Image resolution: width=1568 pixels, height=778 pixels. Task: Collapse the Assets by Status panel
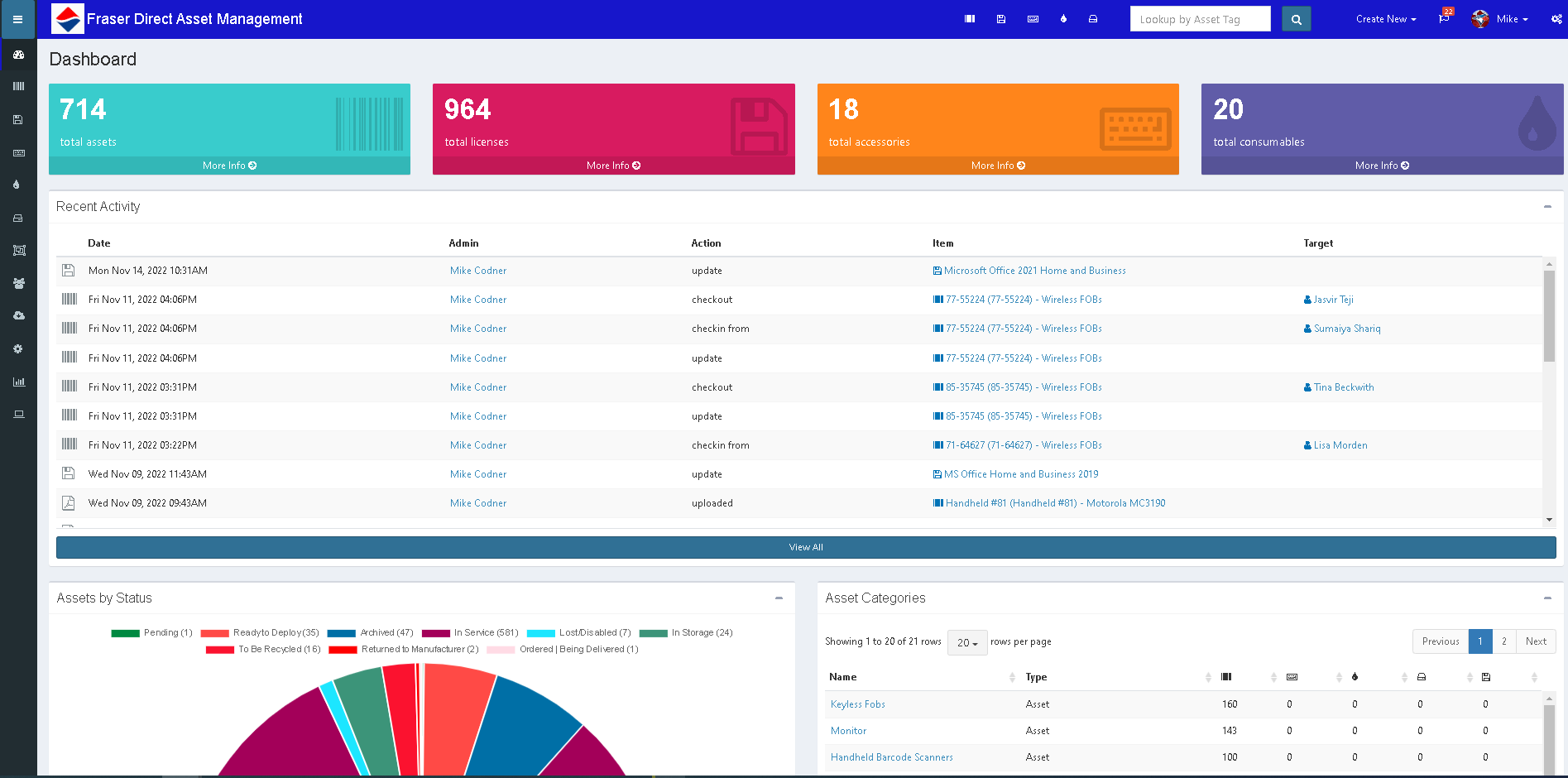pos(778,597)
